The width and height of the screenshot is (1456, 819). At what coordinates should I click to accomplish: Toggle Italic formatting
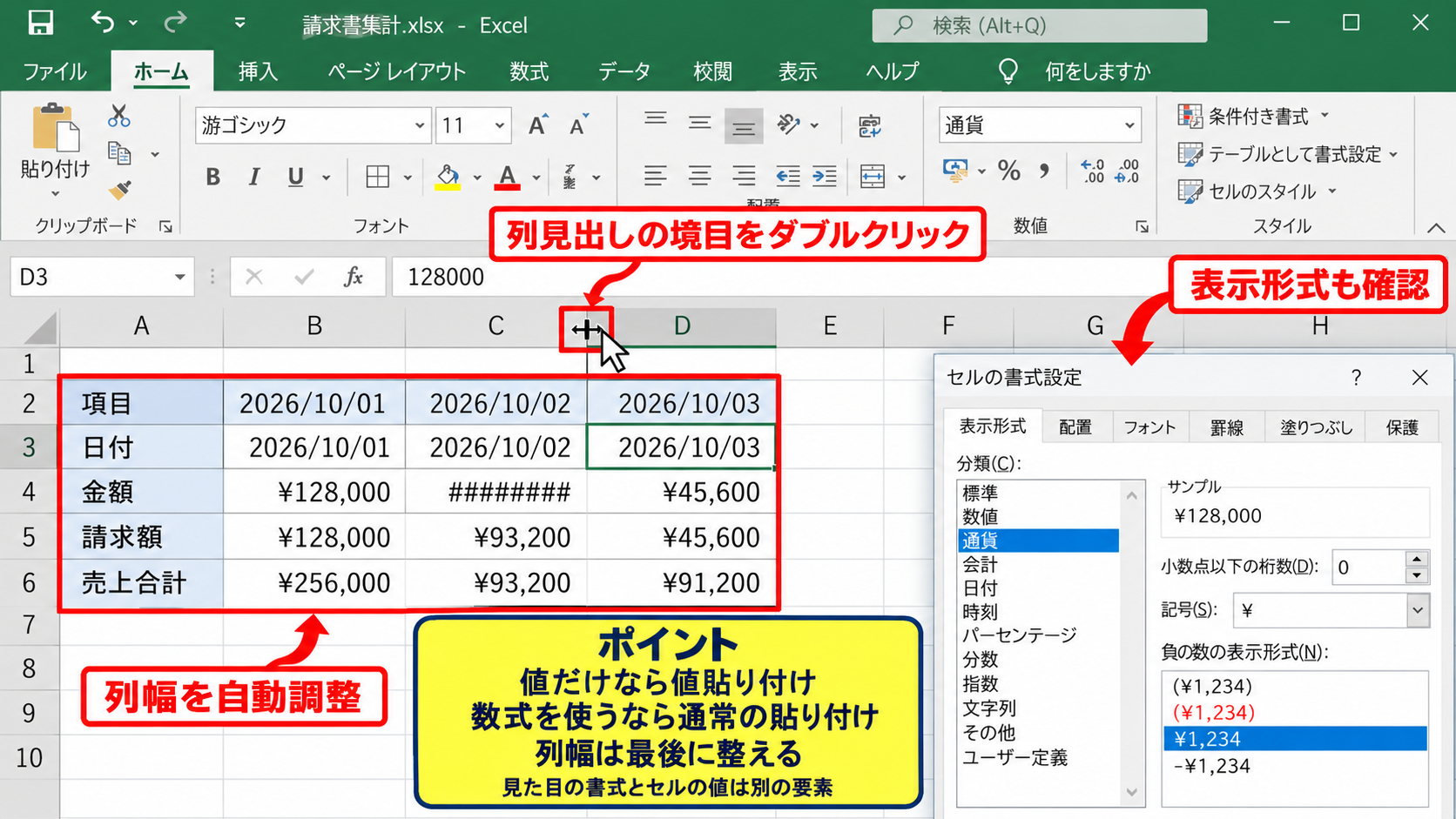tap(254, 178)
